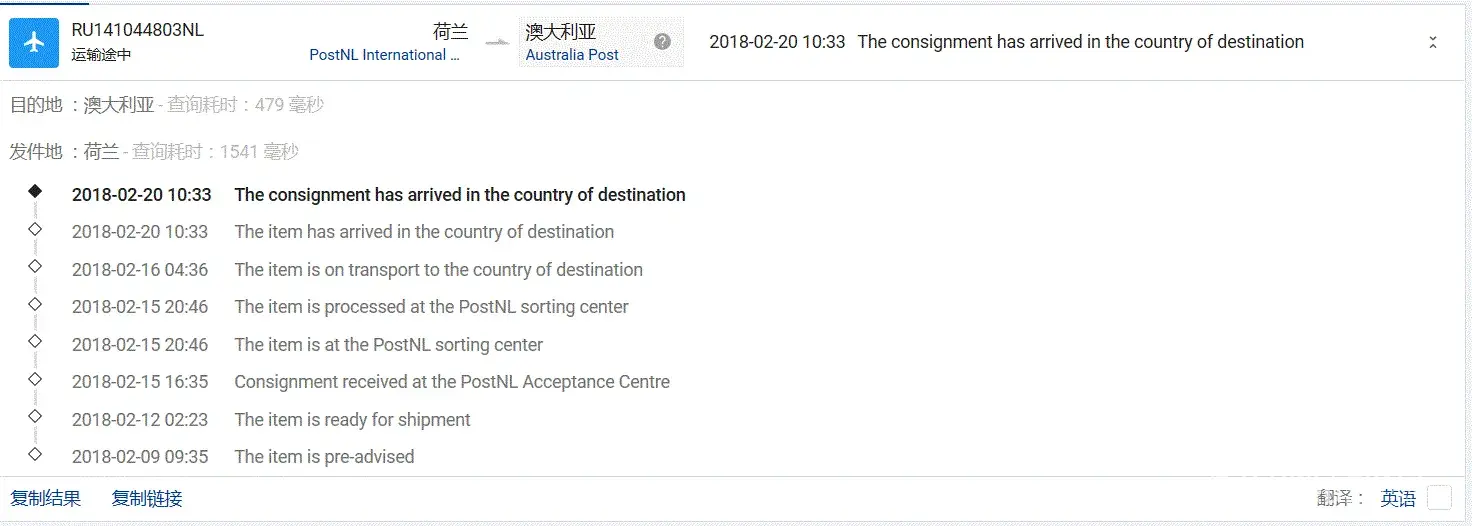Image resolution: width=1472 pixels, height=526 pixels.
Task: Open the 英语 translation language dropdown
Action: [x=1398, y=498]
